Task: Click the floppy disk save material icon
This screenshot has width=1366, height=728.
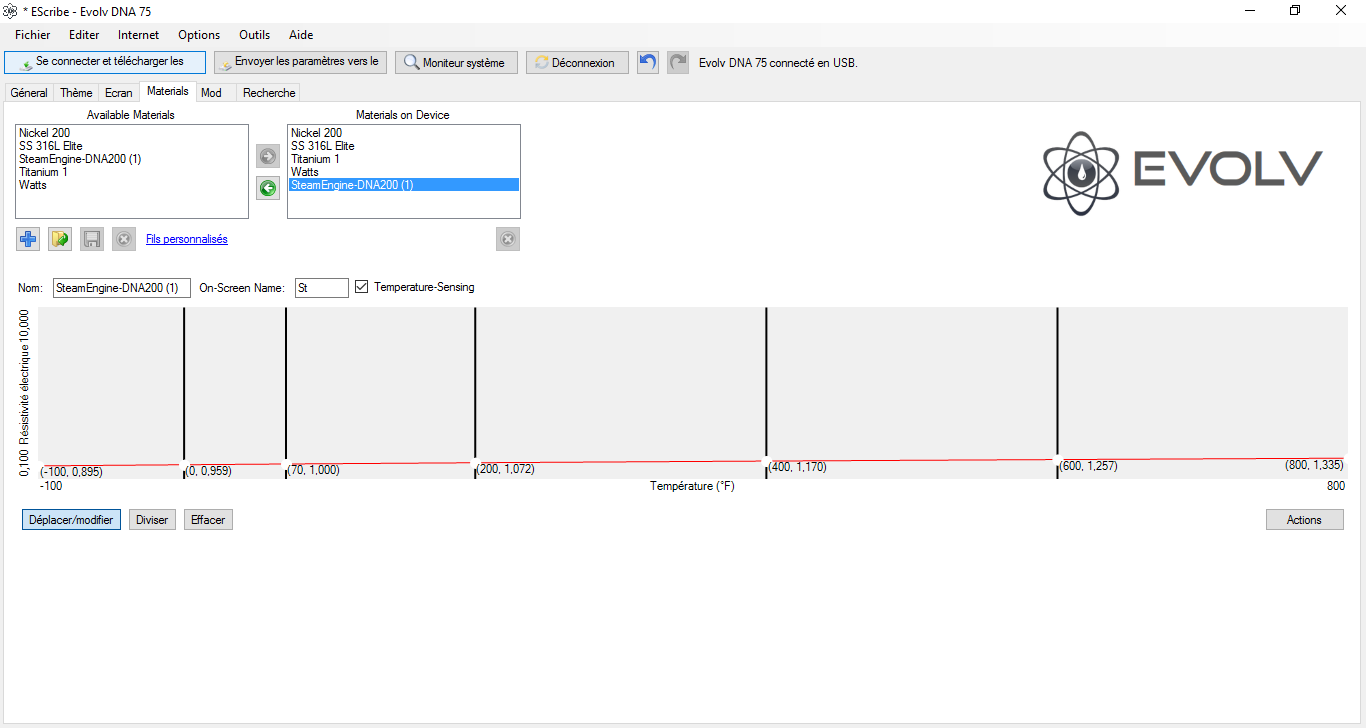Action: (92, 239)
